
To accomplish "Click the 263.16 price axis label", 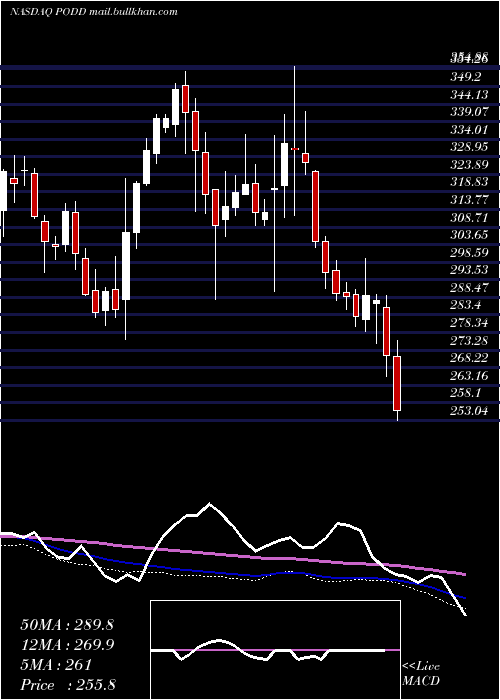I will pyautogui.click(x=469, y=376).
